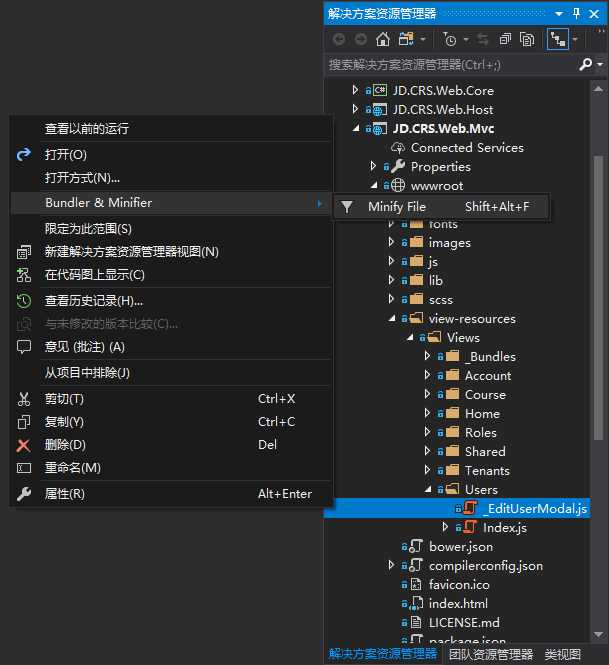Click the vertical scrollbar thumb
609x665 pixels.
tap(598, 298)
